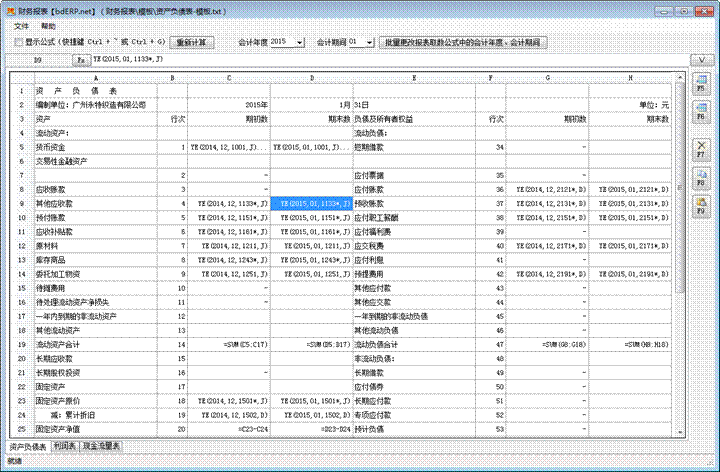Viewport: 720px width, 472px height.
Task: Switch to the 现金流量表 sheet tab
Action: (x=101, y=446)
